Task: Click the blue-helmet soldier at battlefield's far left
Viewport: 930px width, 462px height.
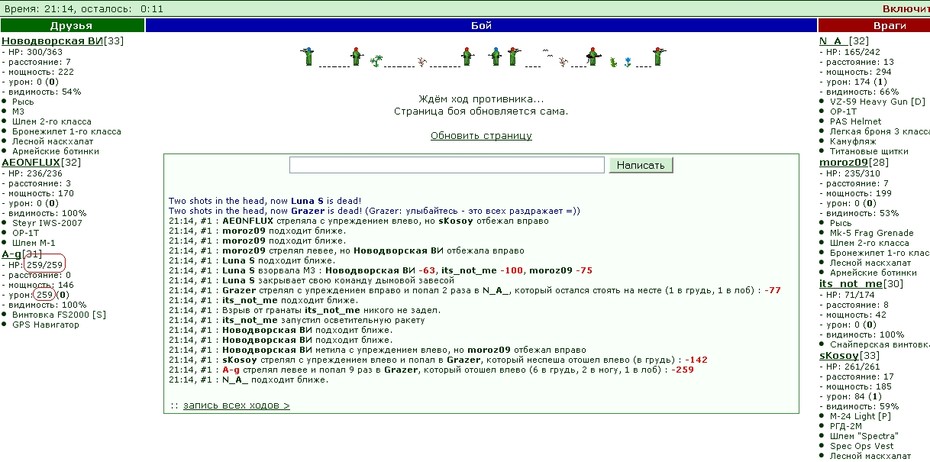Action: [x=307, y=56]
